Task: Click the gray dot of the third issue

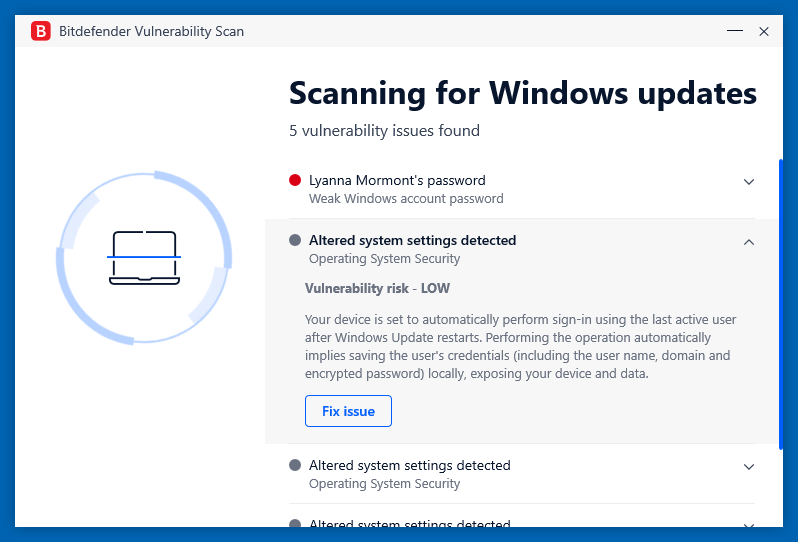Action: pos(295,465)
